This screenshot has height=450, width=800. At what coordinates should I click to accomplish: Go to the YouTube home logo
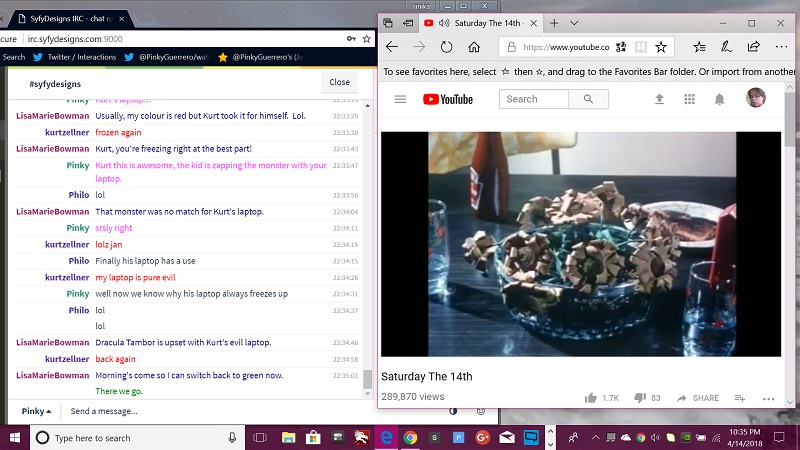[448, 99]
